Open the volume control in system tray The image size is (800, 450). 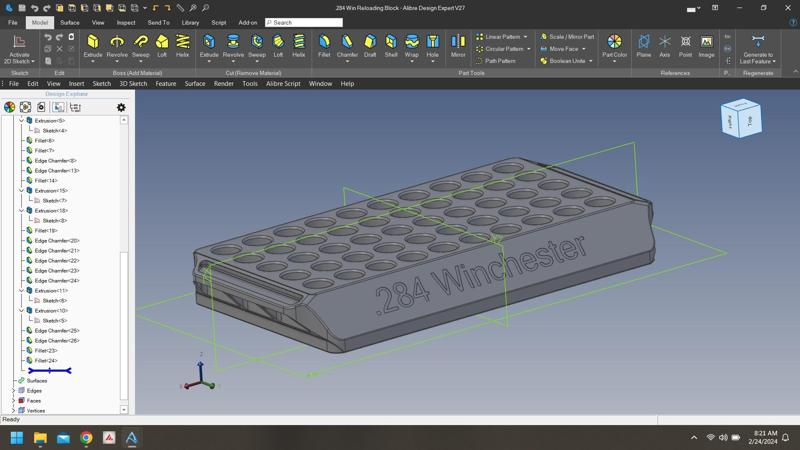723,438
